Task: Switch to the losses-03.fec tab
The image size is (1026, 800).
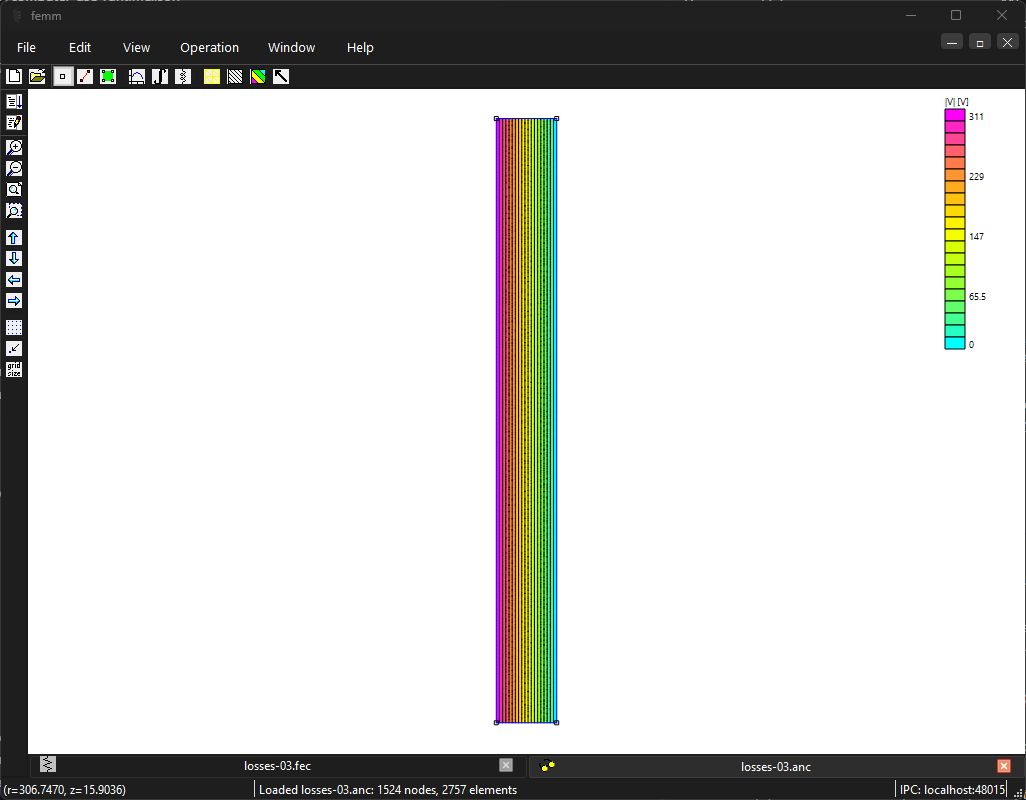Action: tap(277, 765)
